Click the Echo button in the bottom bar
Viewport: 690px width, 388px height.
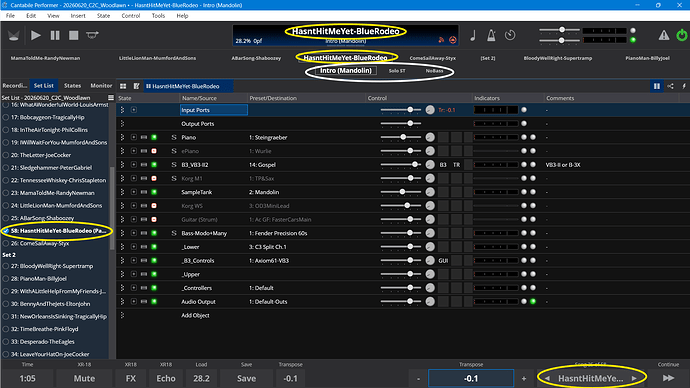click(x=166, y=378)
